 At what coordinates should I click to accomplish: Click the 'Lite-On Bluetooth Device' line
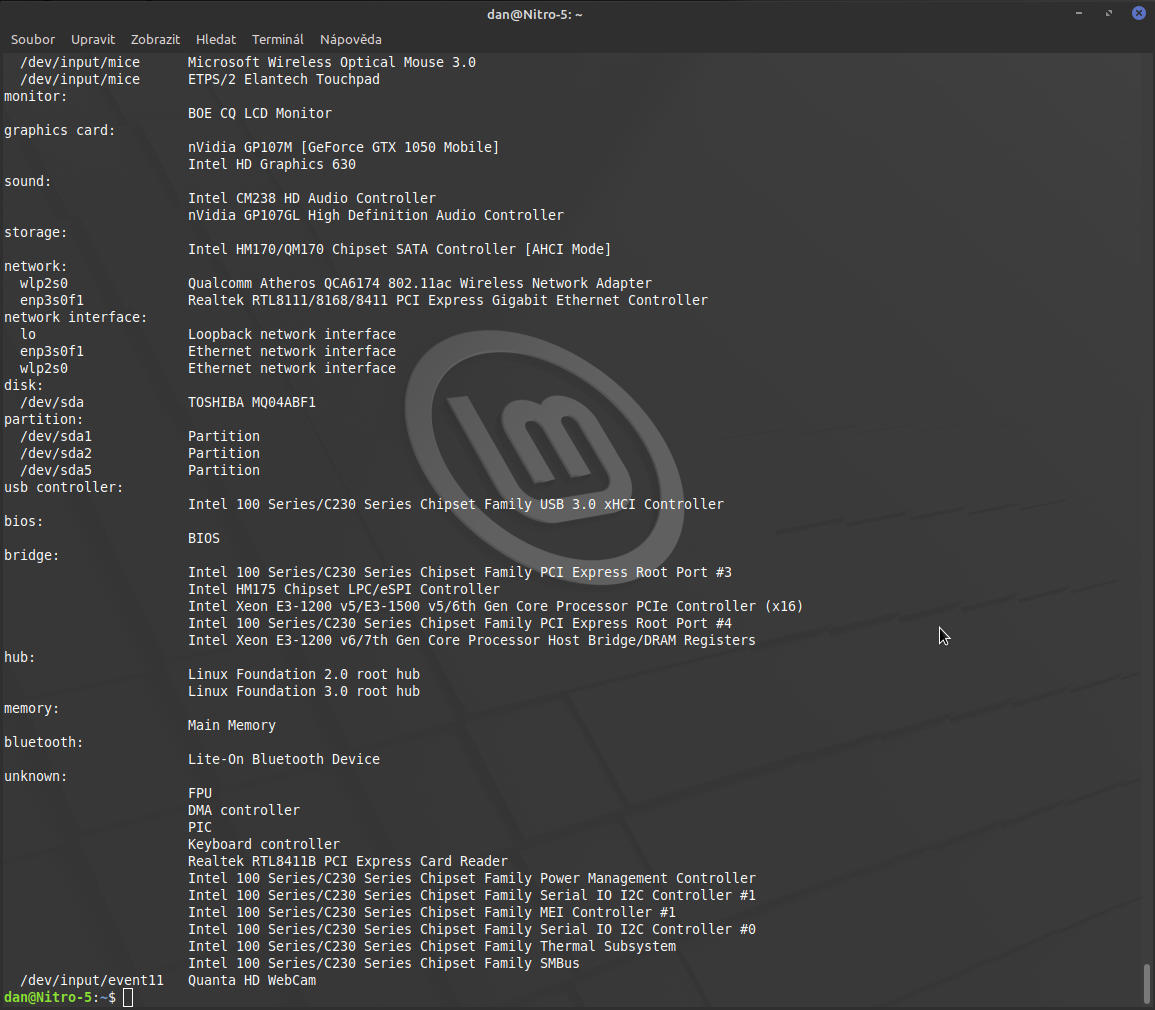(284, 759)
